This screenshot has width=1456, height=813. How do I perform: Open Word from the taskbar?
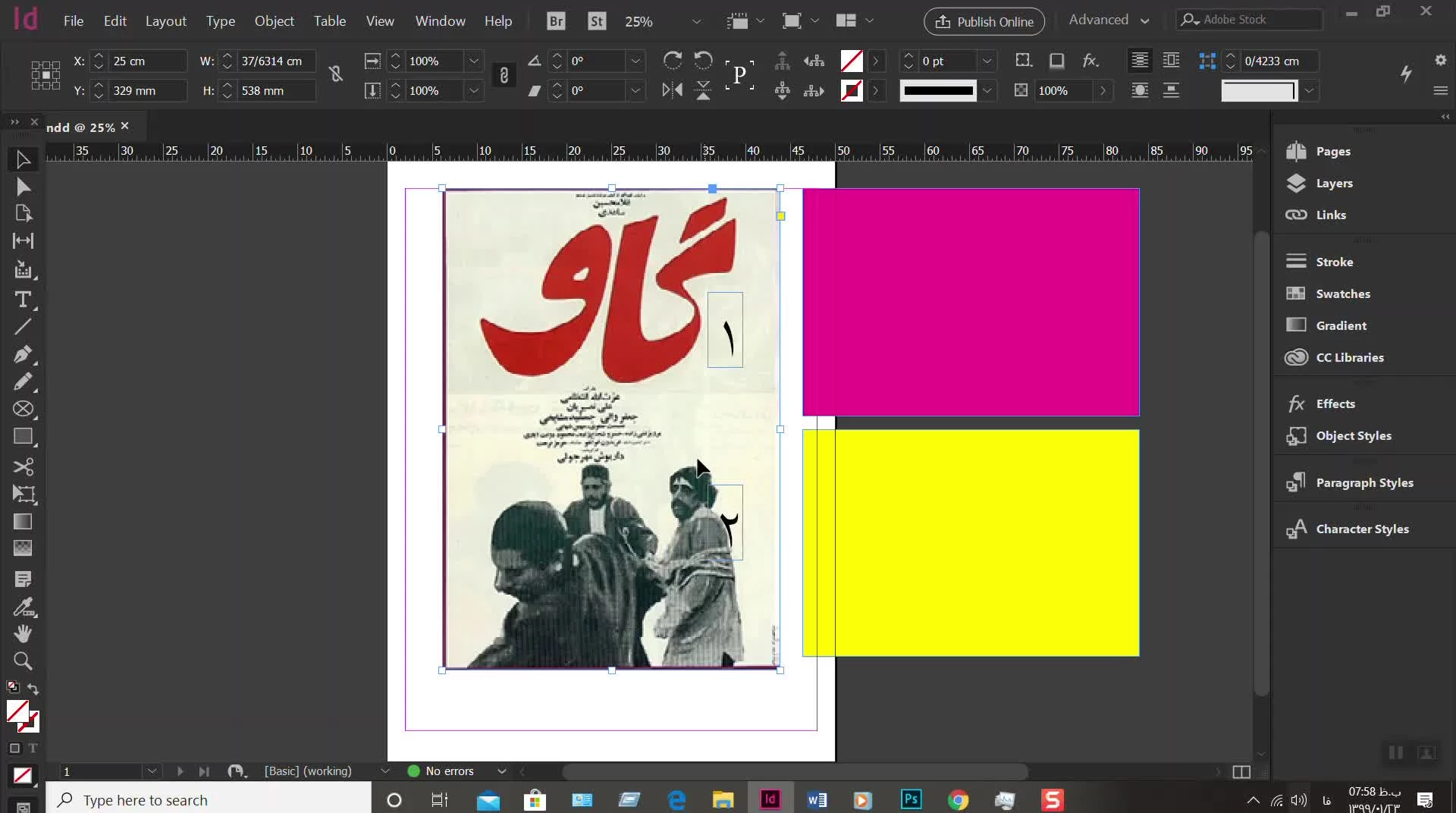coord(817,799)
